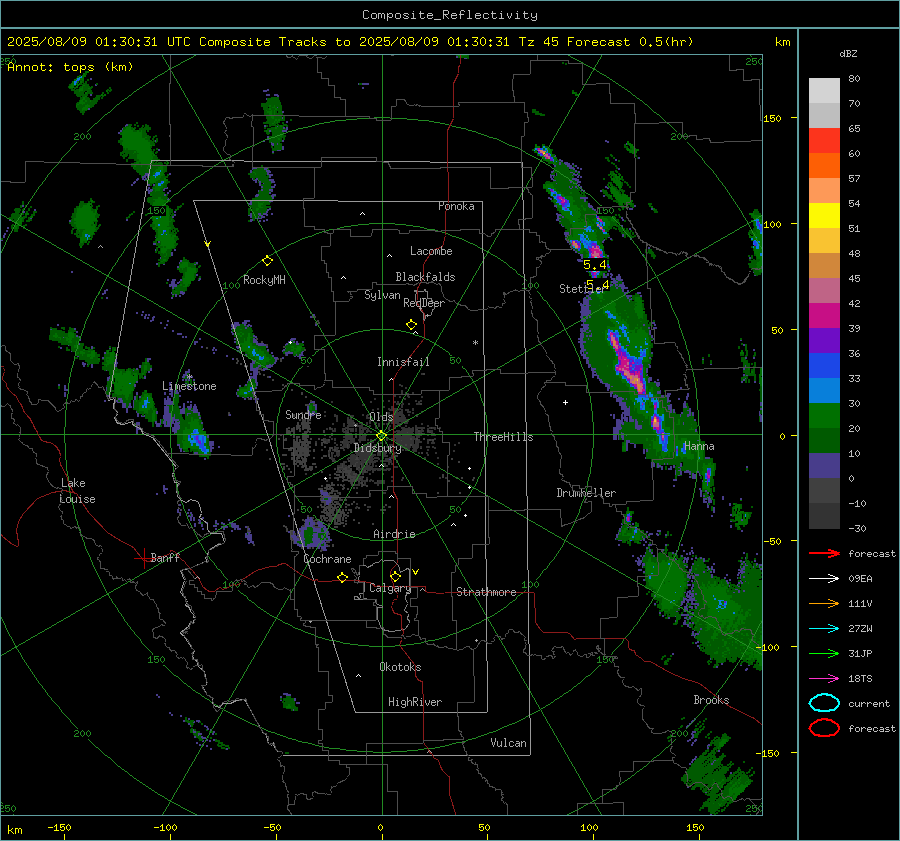Click the Airdrie town label
The height and width of the screenshot is (841, 900).
394,534
